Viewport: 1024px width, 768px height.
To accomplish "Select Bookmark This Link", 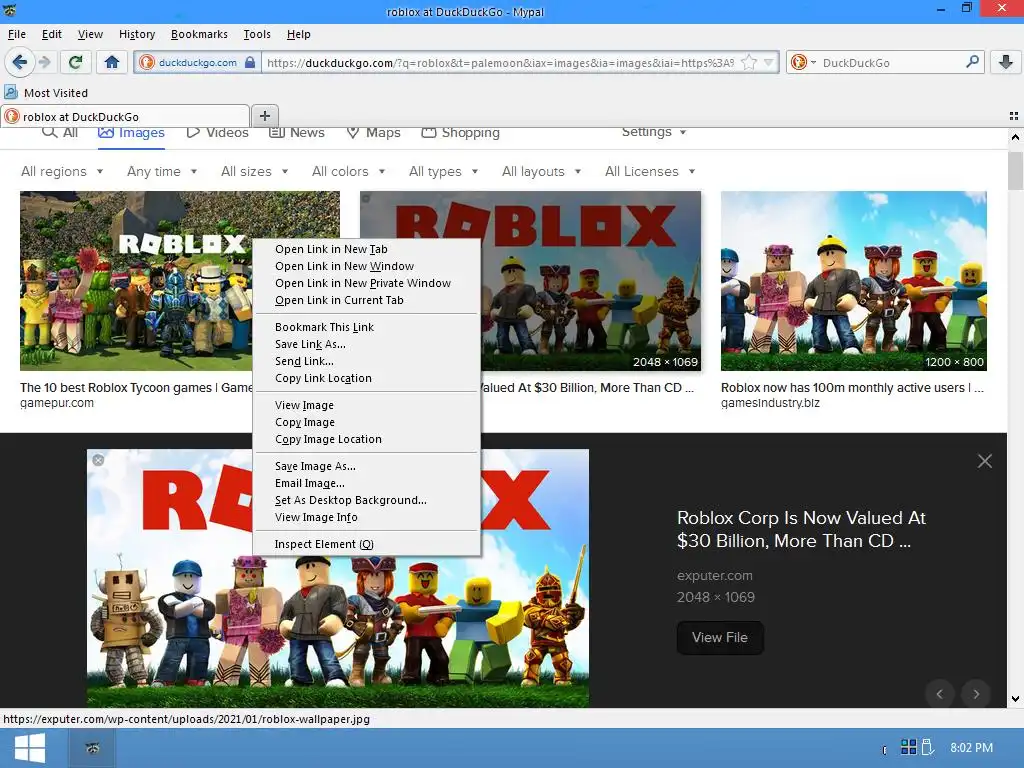I will coord(366,327).
